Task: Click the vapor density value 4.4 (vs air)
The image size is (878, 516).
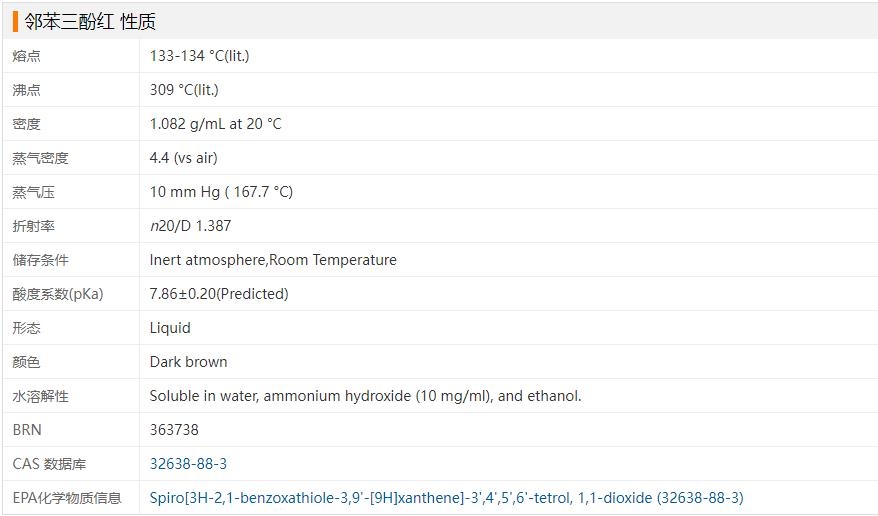Action: pyautogui.click(x=183, y=158)
